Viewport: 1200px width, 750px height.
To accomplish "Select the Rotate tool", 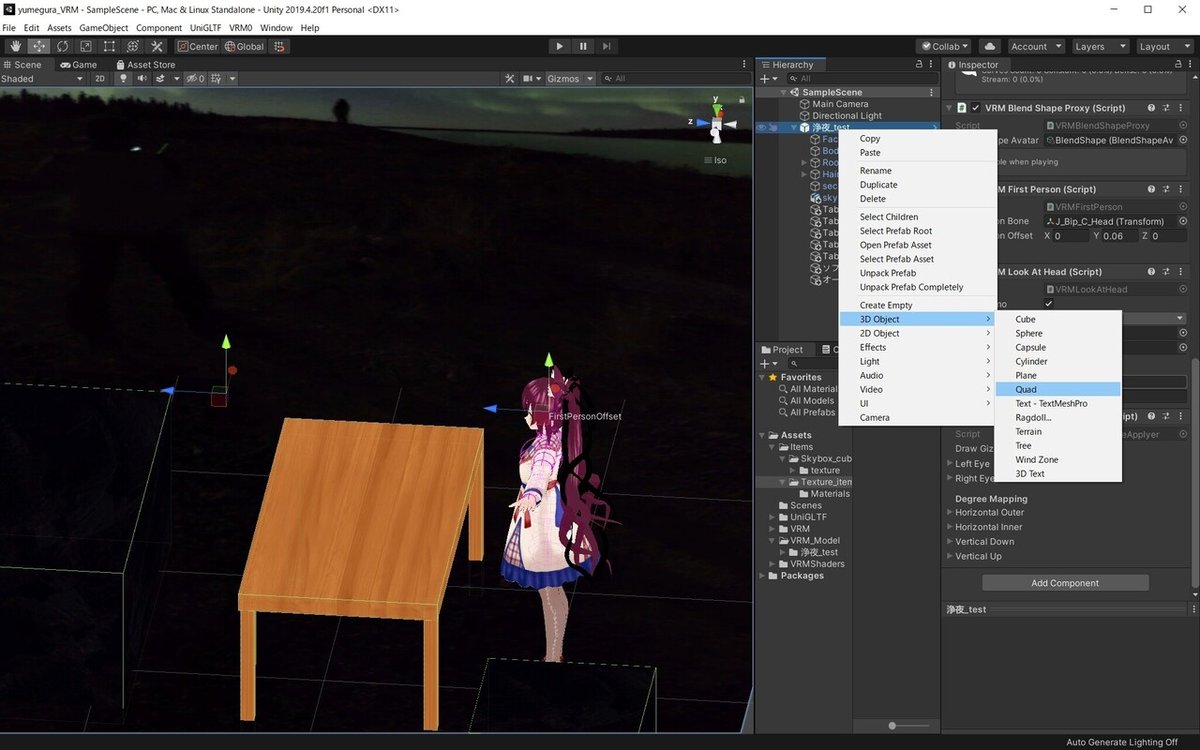I will click(62, 46).
